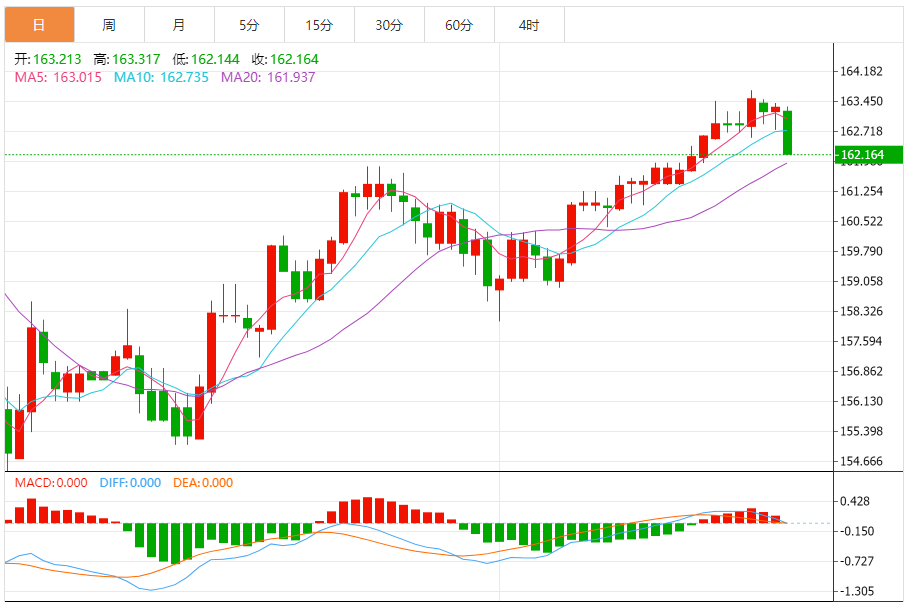Click the 164.182 price axis label

coord(861,71)
